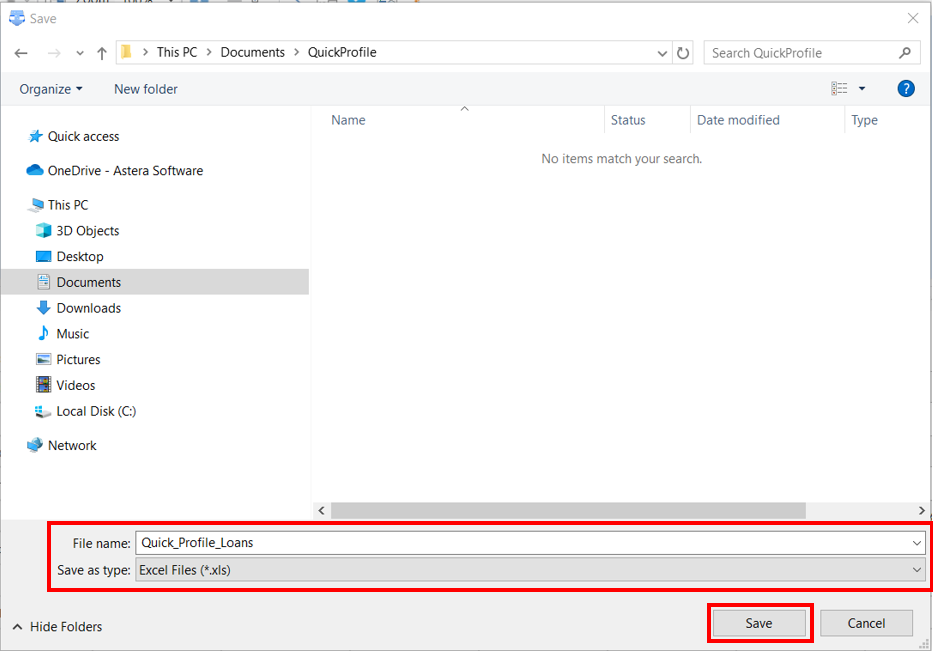The image size is (933, 653).
Task: Click the change view layout icon
Action: click(840, 89)
